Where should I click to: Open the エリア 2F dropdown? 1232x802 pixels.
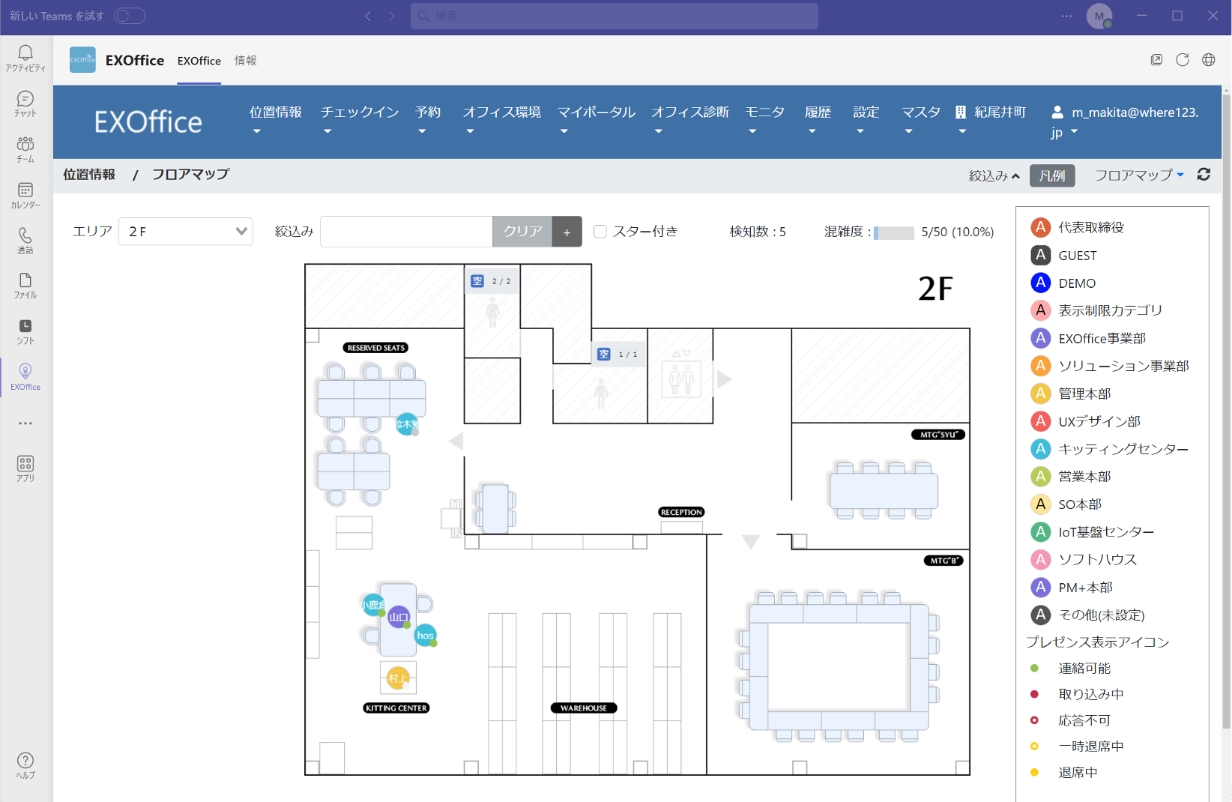click(185, 231)
